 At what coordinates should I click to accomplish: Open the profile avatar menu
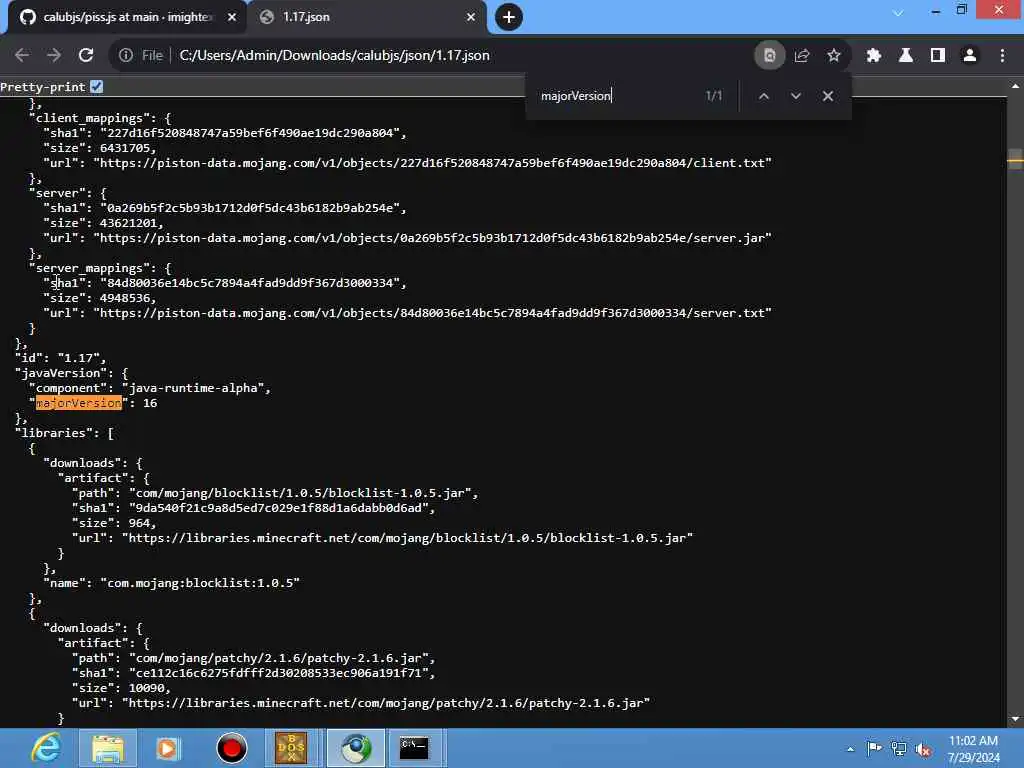(970, 56)
